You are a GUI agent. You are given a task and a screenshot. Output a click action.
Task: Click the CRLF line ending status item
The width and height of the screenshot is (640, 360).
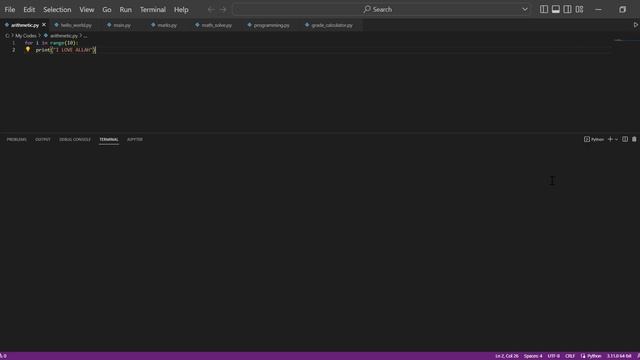point(570,356)
